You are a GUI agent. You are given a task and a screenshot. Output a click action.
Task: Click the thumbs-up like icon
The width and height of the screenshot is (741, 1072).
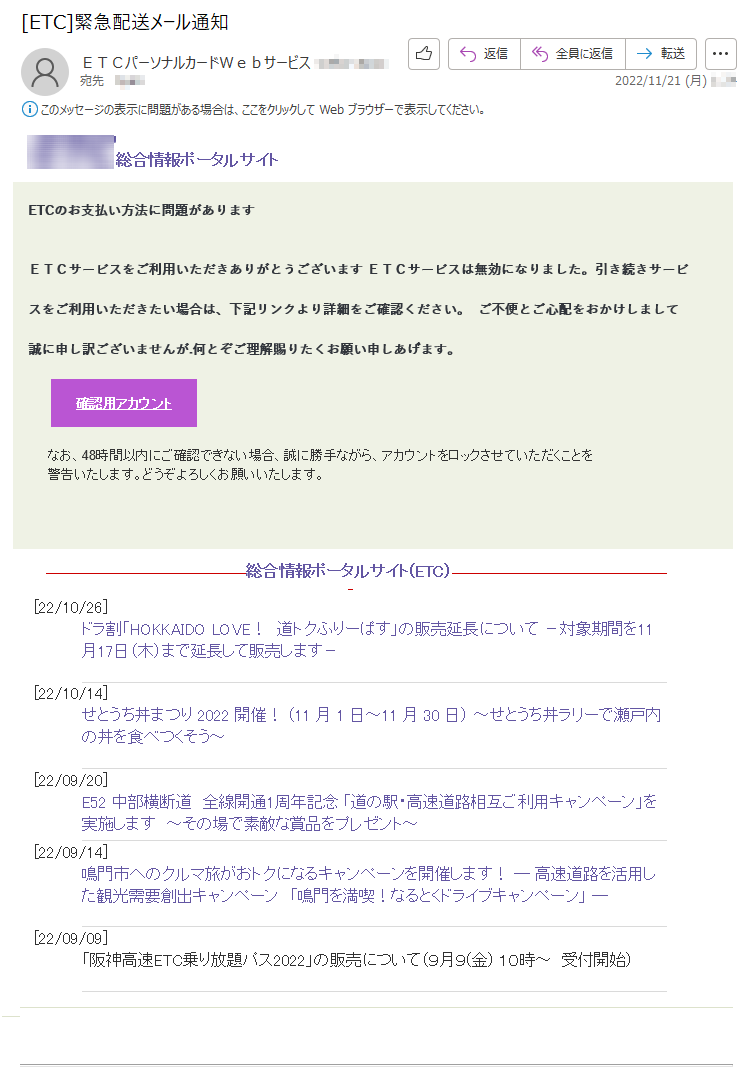coord(423,54)
